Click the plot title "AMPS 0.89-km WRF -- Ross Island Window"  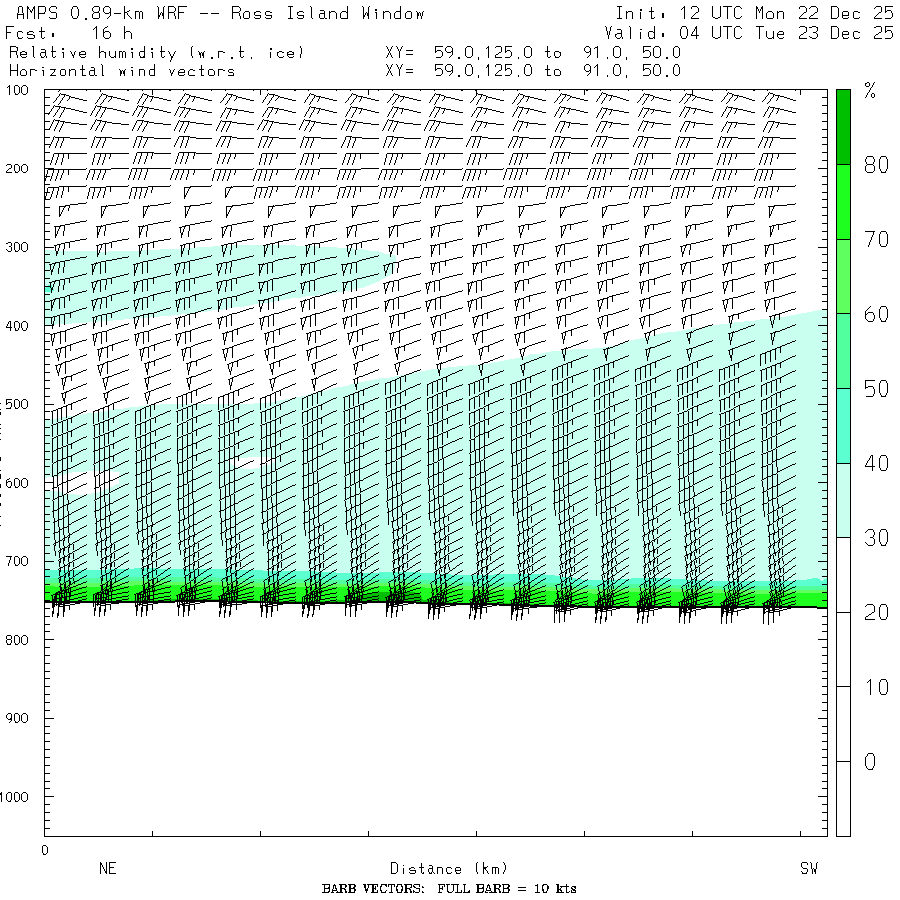point(220,13)
